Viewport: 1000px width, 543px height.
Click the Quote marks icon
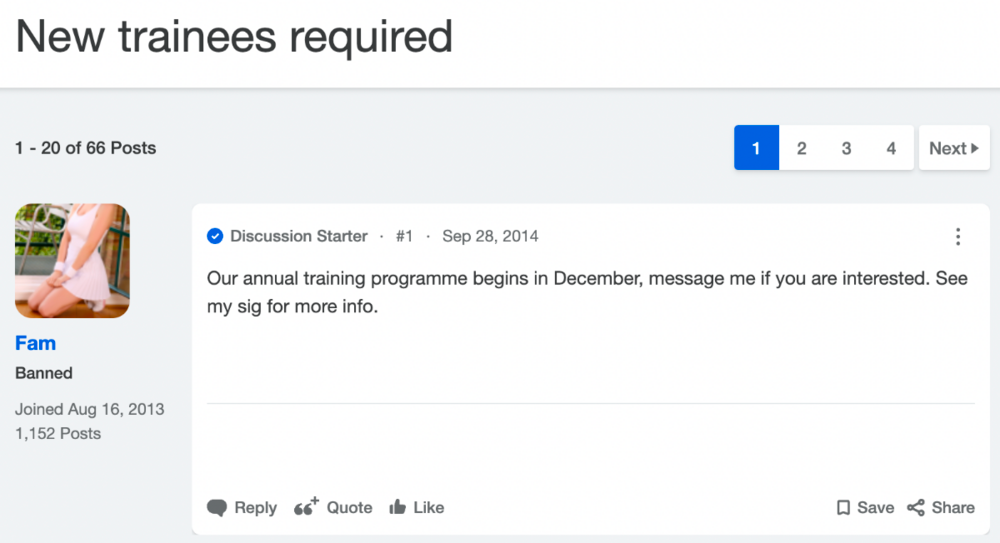coord(306,507)
